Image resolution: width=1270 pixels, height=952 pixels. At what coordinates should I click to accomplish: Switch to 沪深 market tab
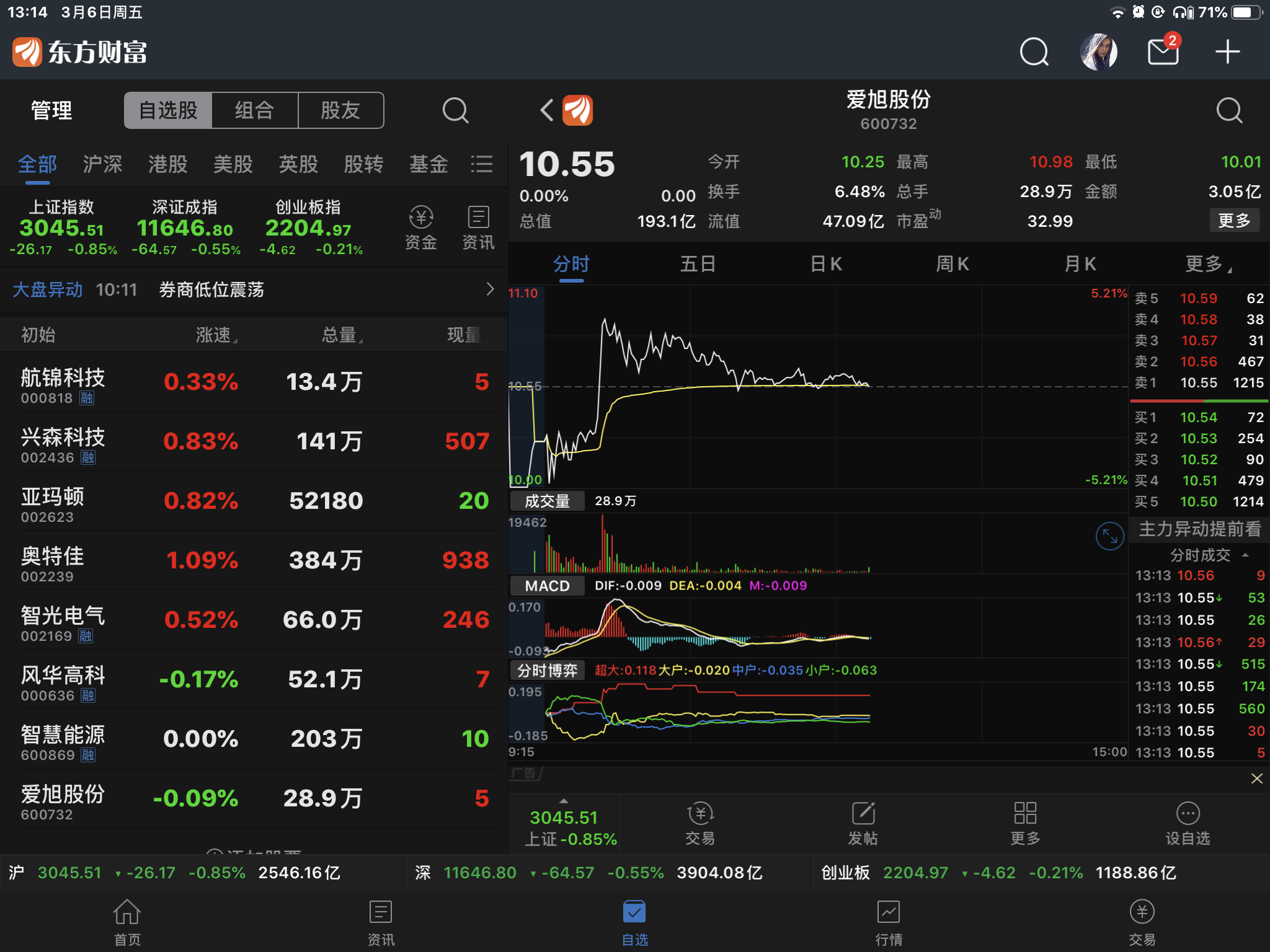coord(102,164)
